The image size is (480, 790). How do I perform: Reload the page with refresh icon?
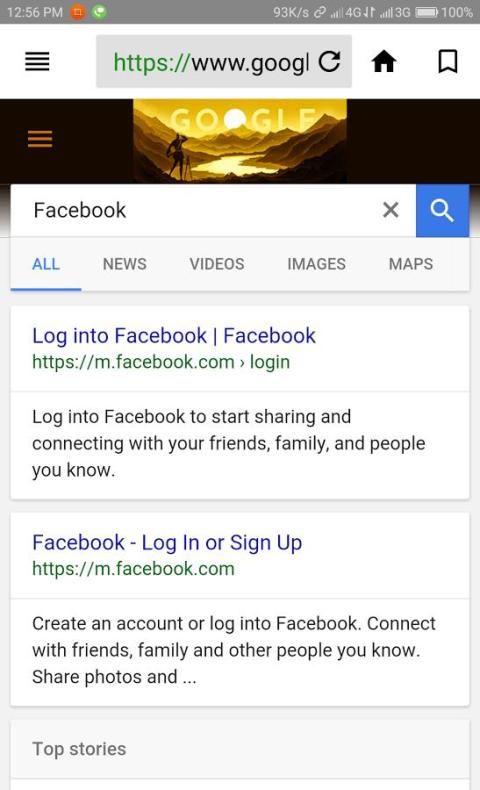pyautogui.click(x=330, y=62)
